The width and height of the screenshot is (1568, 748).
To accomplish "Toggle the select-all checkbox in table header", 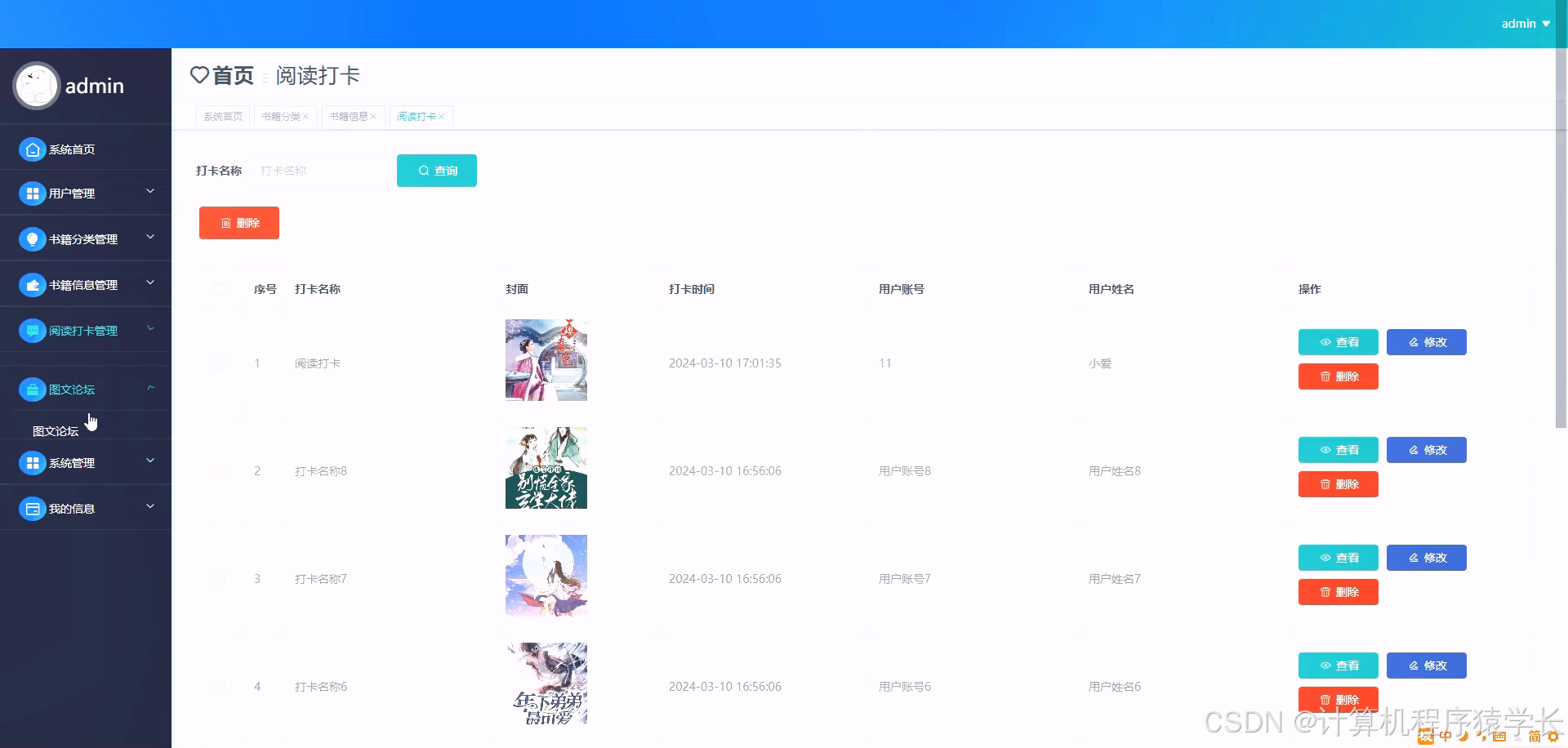I will (x=219, y=289).
